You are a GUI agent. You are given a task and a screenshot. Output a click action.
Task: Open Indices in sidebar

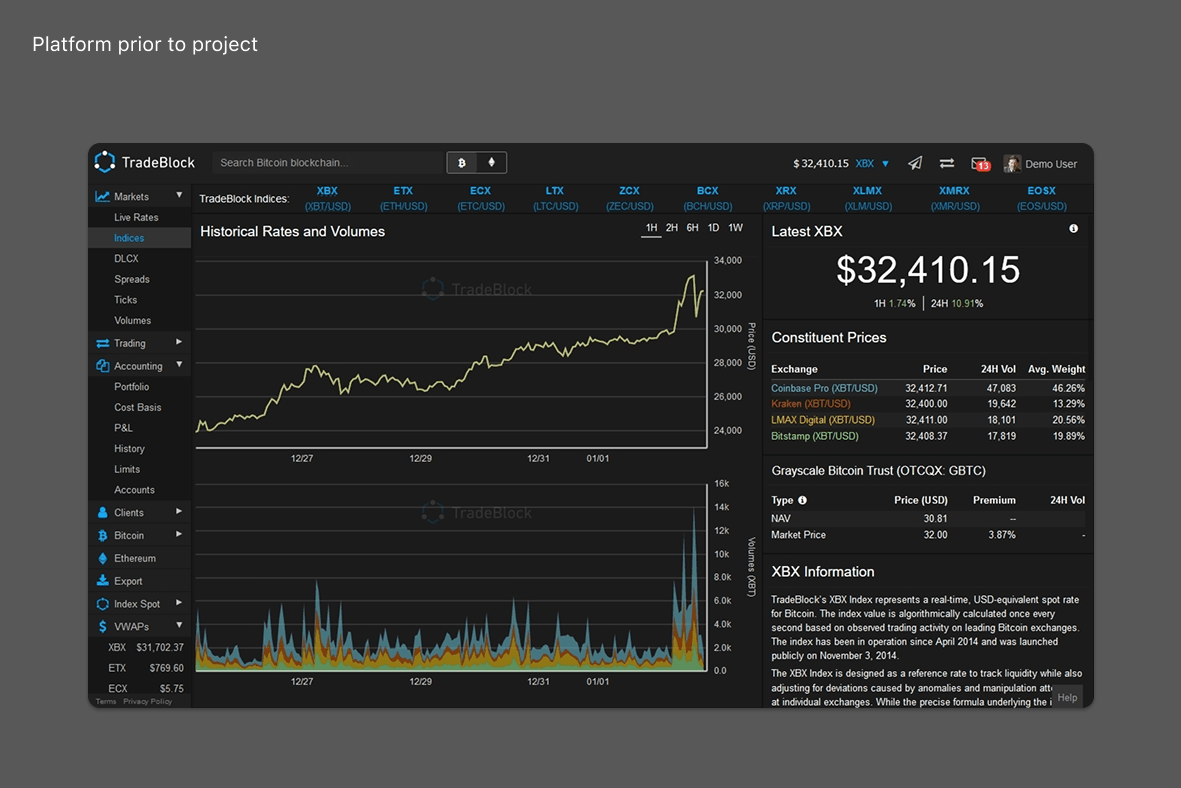[129, 238]
